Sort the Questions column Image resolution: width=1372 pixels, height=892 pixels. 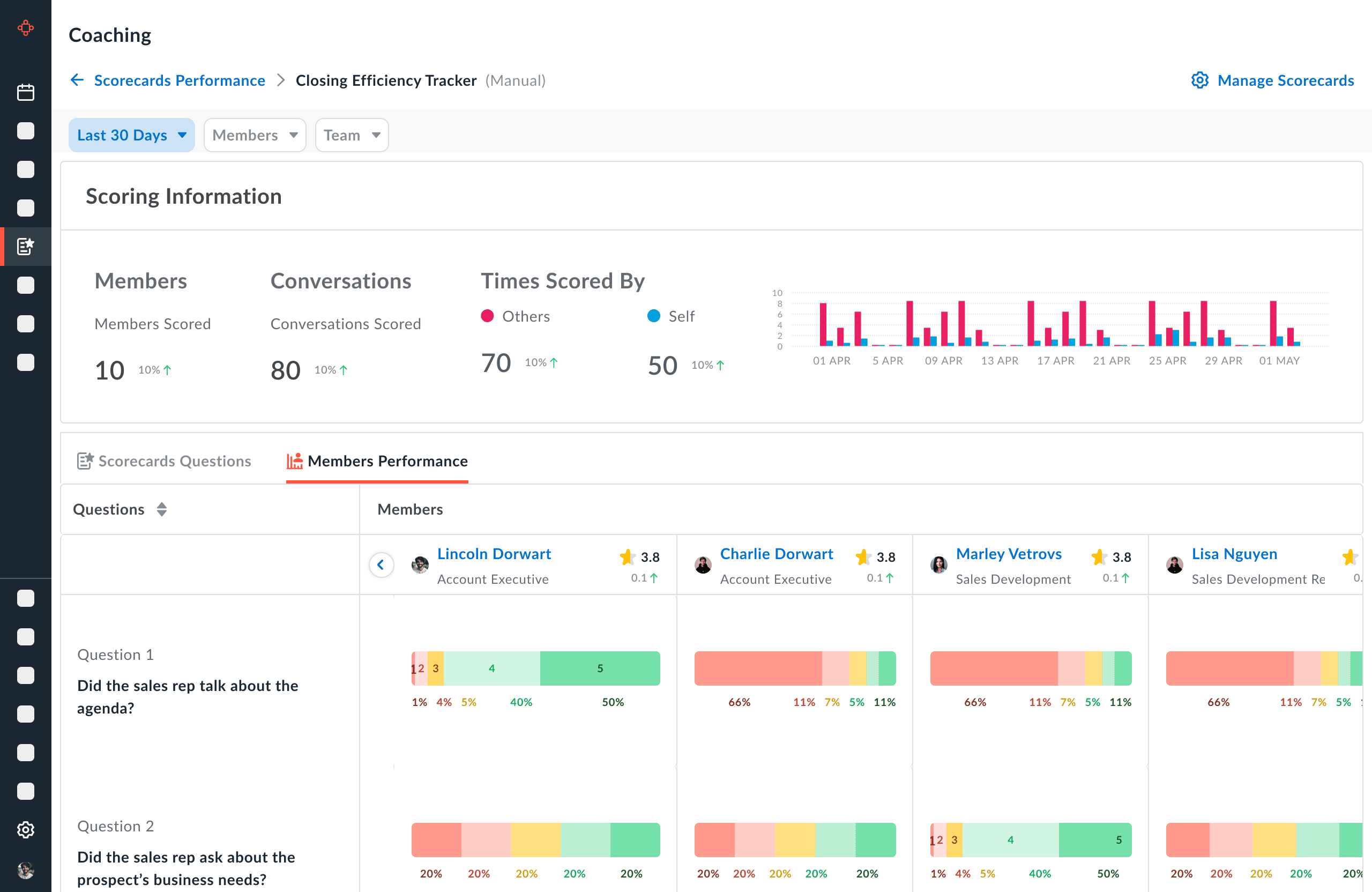click(x=162, y=509)
